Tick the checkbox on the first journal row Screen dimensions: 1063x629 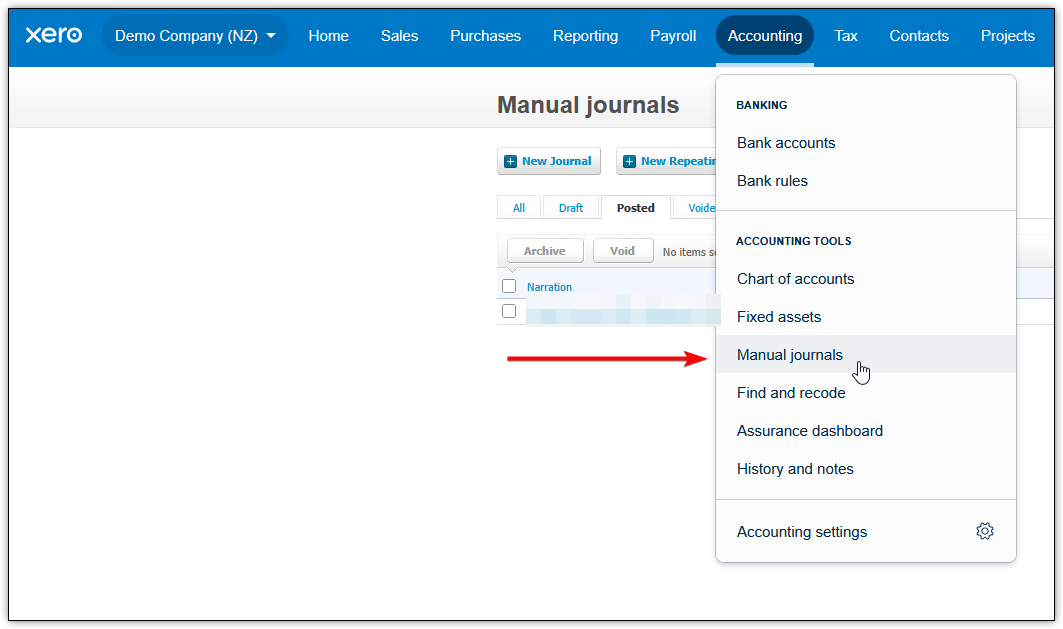509,312
